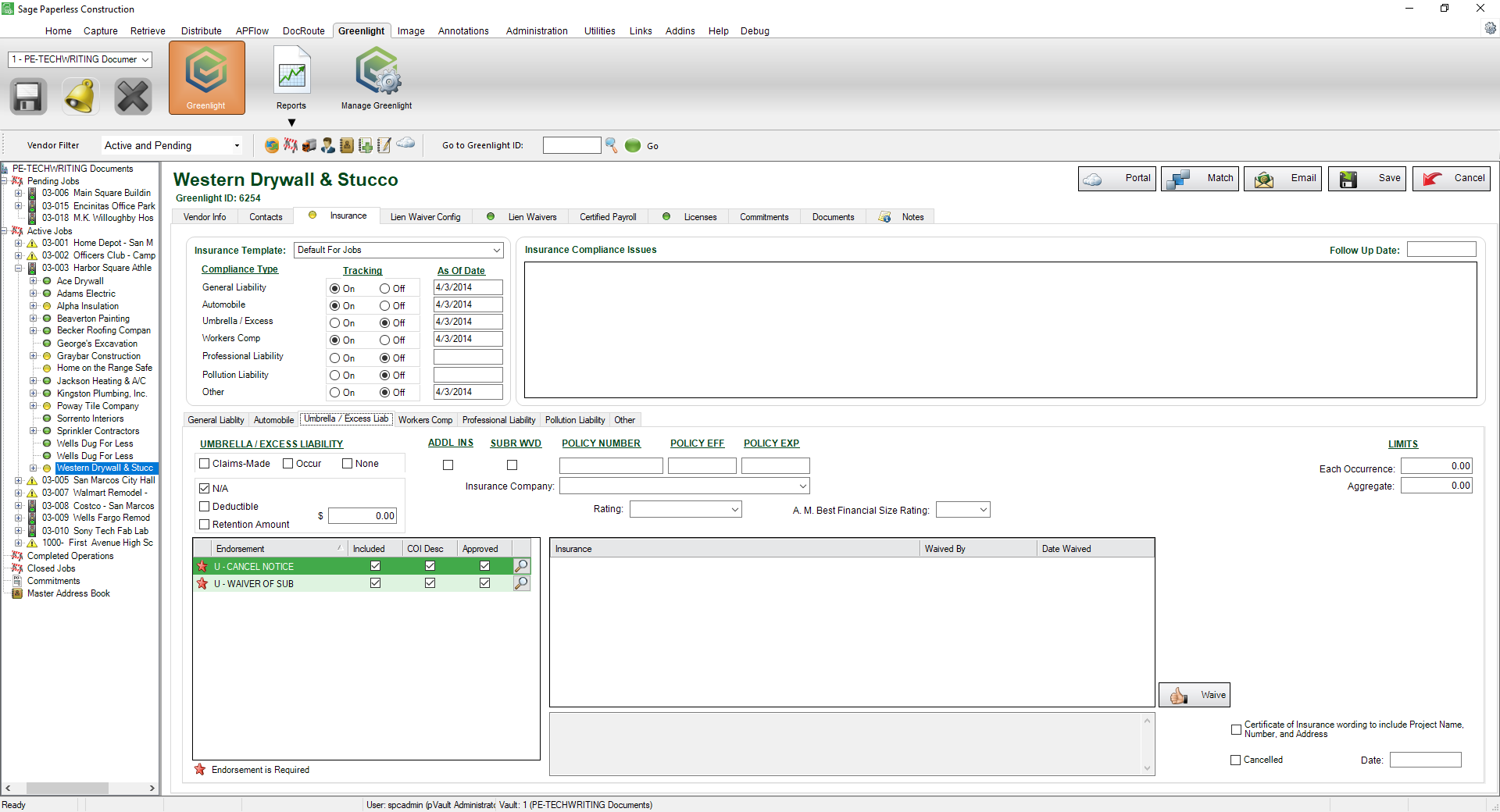Click the green Go circle icon
1500x812 pixels.
point(633,145)
